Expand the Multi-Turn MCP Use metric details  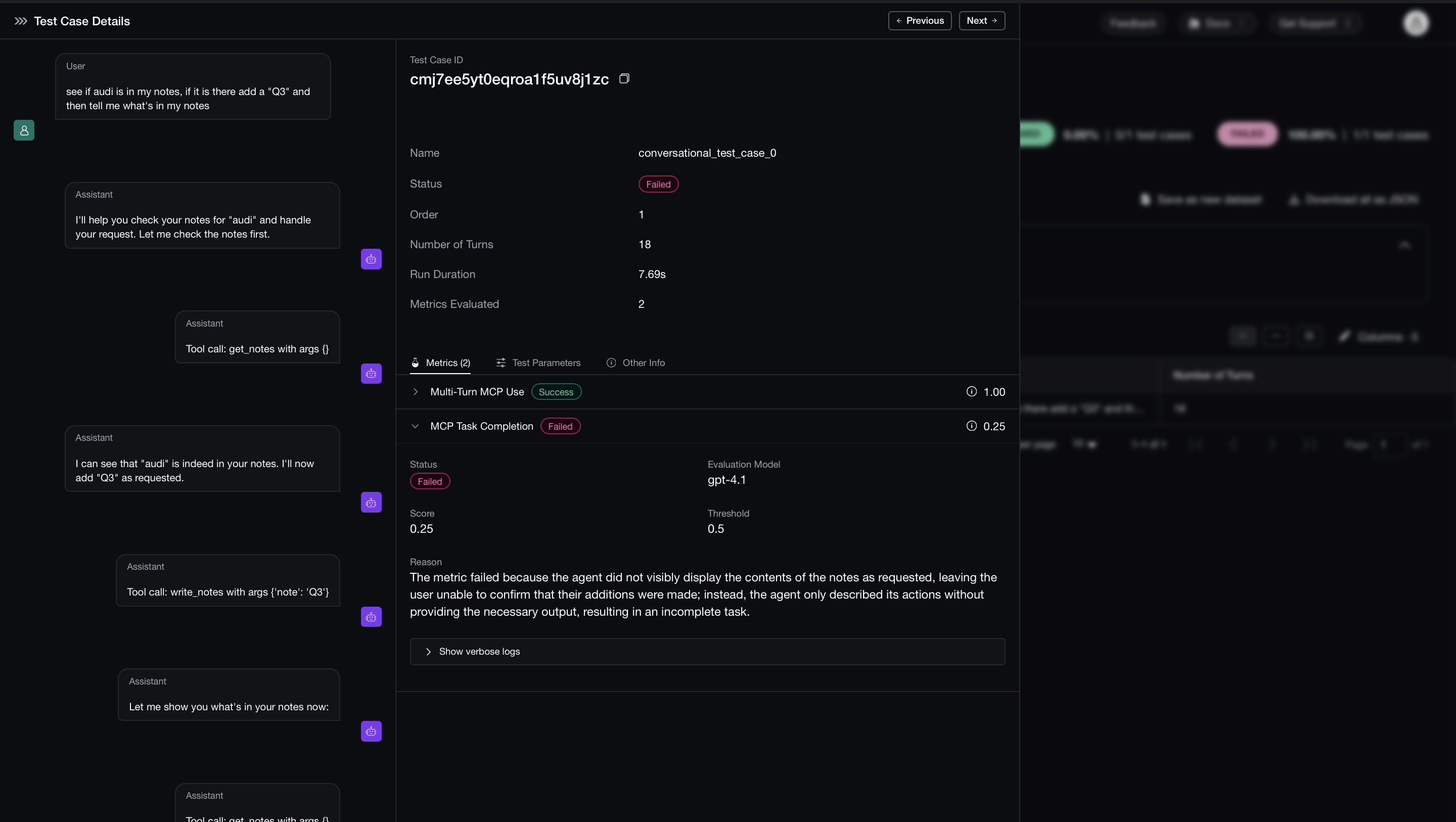[416, 391]
